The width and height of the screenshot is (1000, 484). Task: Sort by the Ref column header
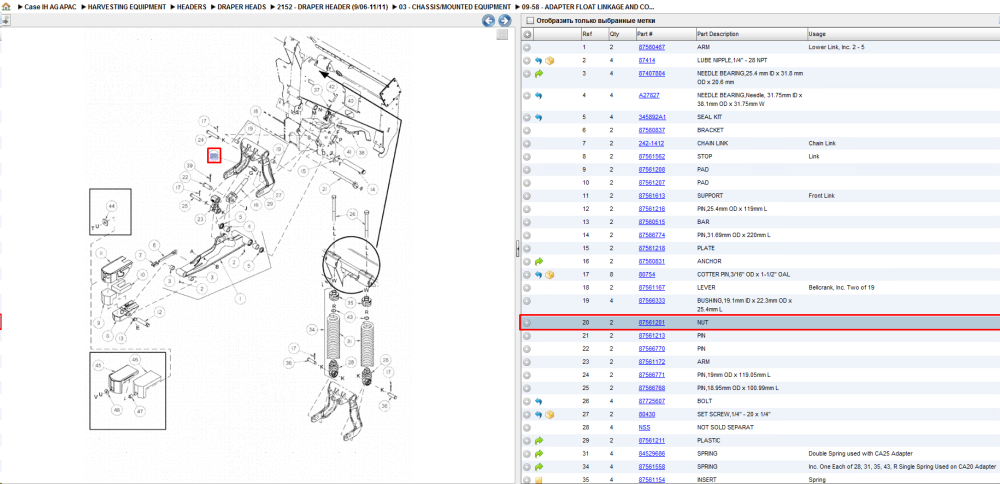(x=586, y=34)
